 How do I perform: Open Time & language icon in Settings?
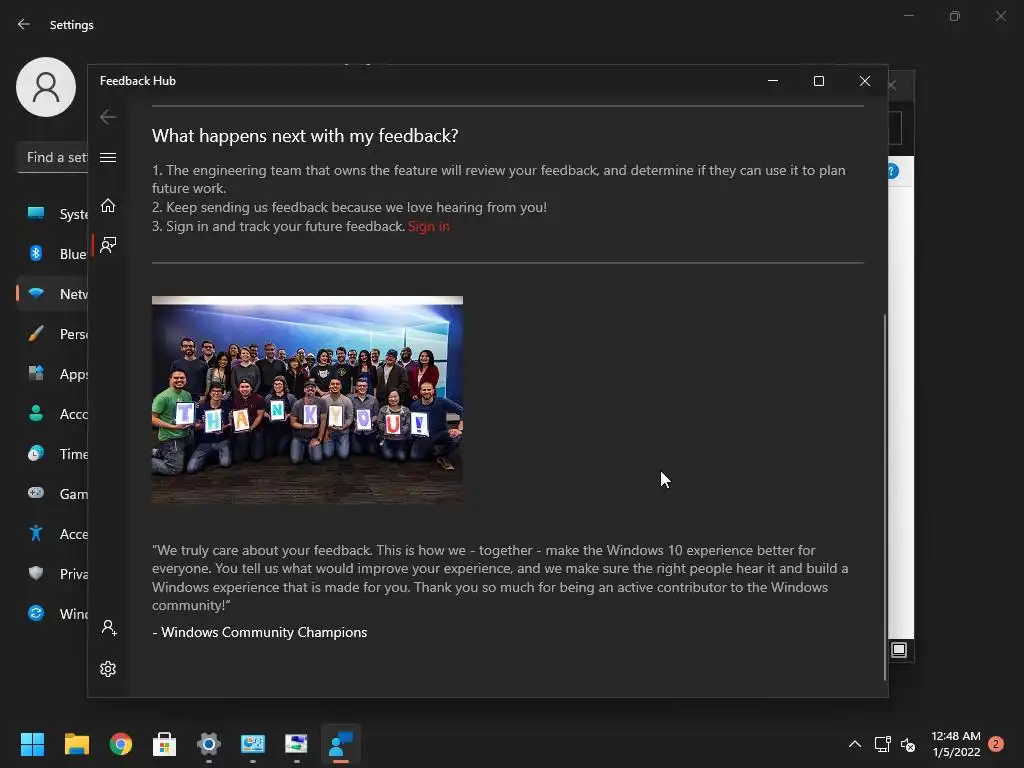tap(36, 453)
